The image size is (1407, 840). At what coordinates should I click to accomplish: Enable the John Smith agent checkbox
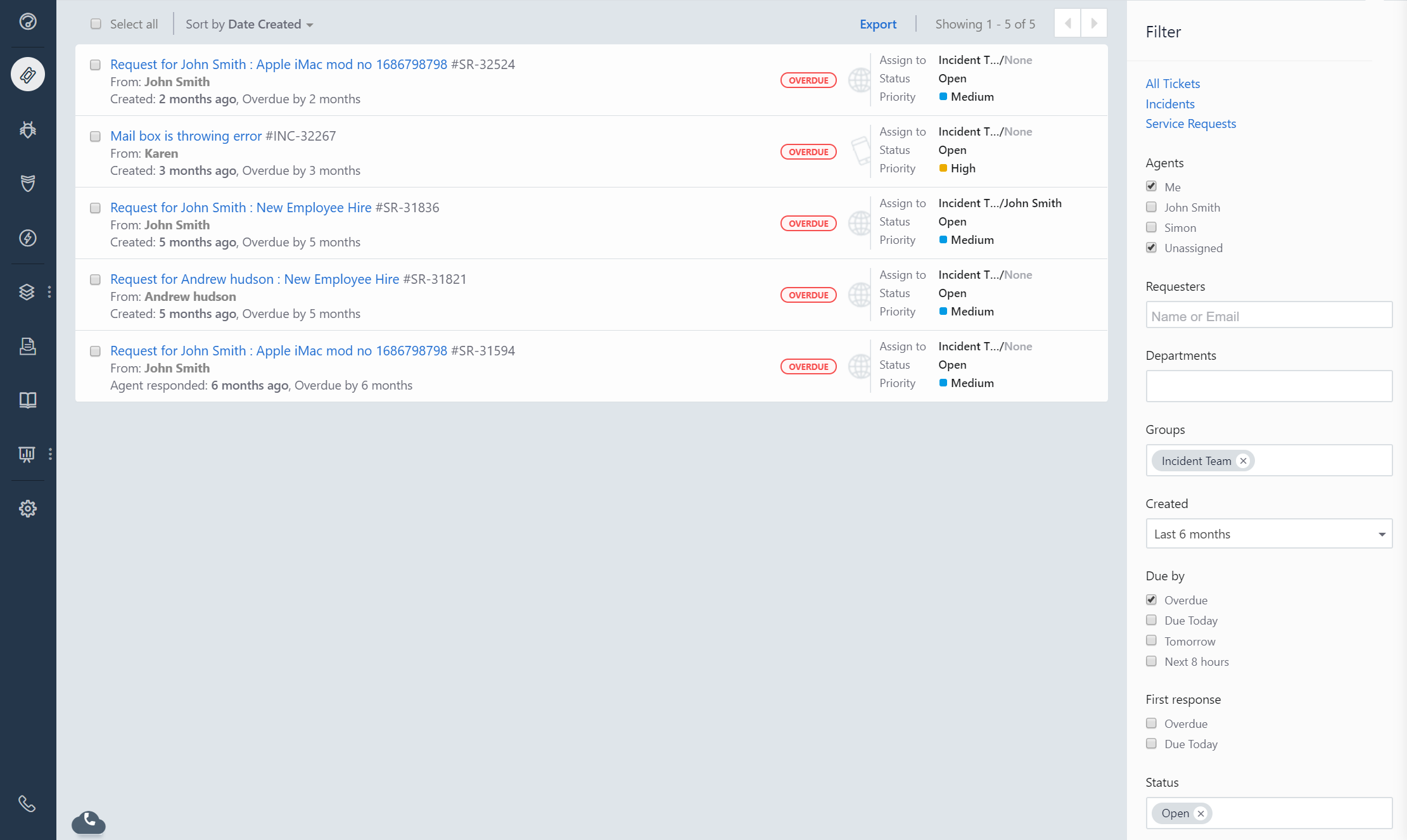pyautogui.click(x=1151, y=207)
